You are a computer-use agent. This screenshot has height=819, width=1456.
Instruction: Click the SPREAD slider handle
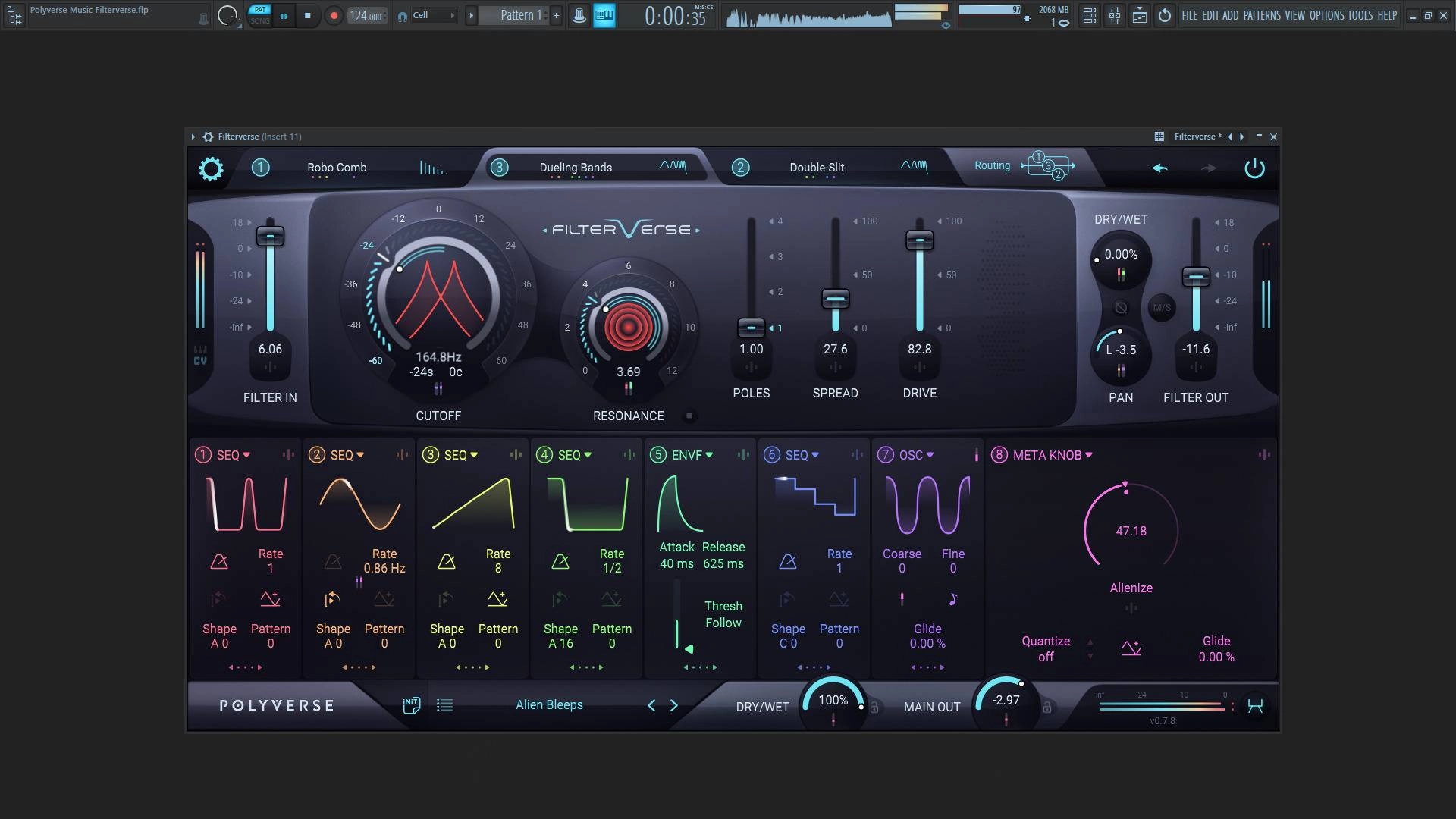pos(835,299)
